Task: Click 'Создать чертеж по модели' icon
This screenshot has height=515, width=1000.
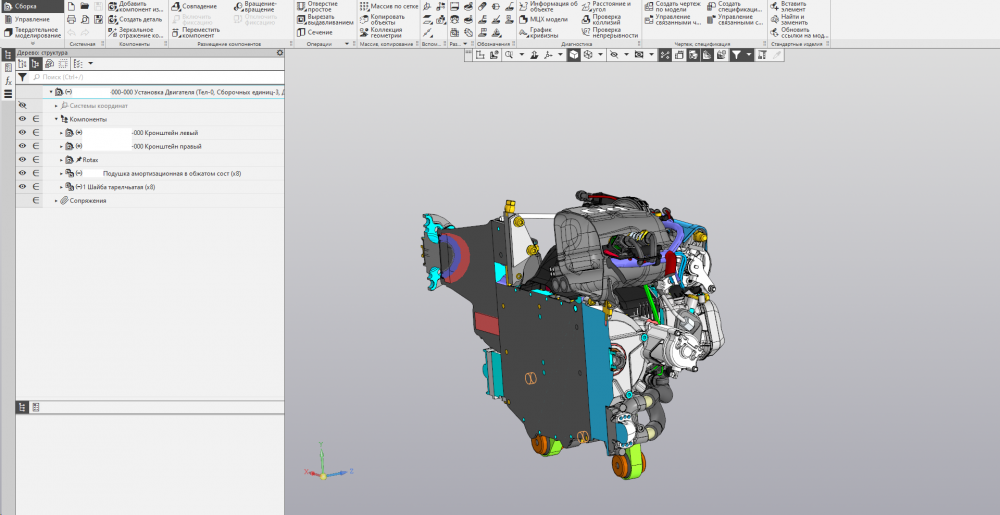Action: click(649, 6)
